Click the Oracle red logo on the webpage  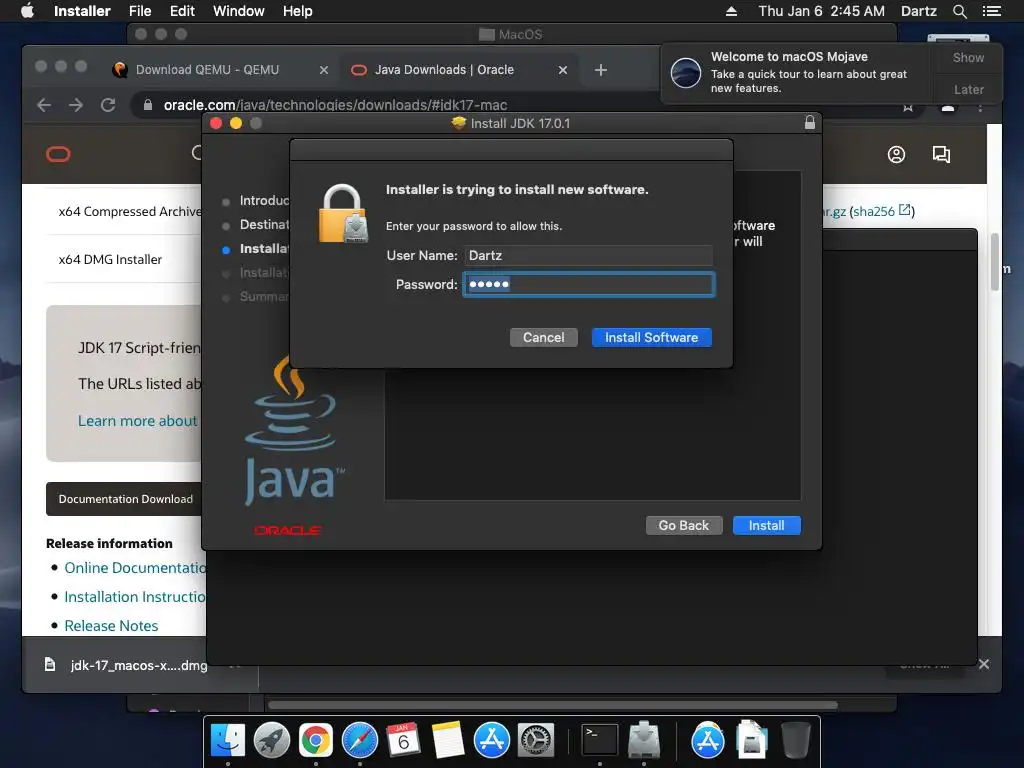(58, 154)
